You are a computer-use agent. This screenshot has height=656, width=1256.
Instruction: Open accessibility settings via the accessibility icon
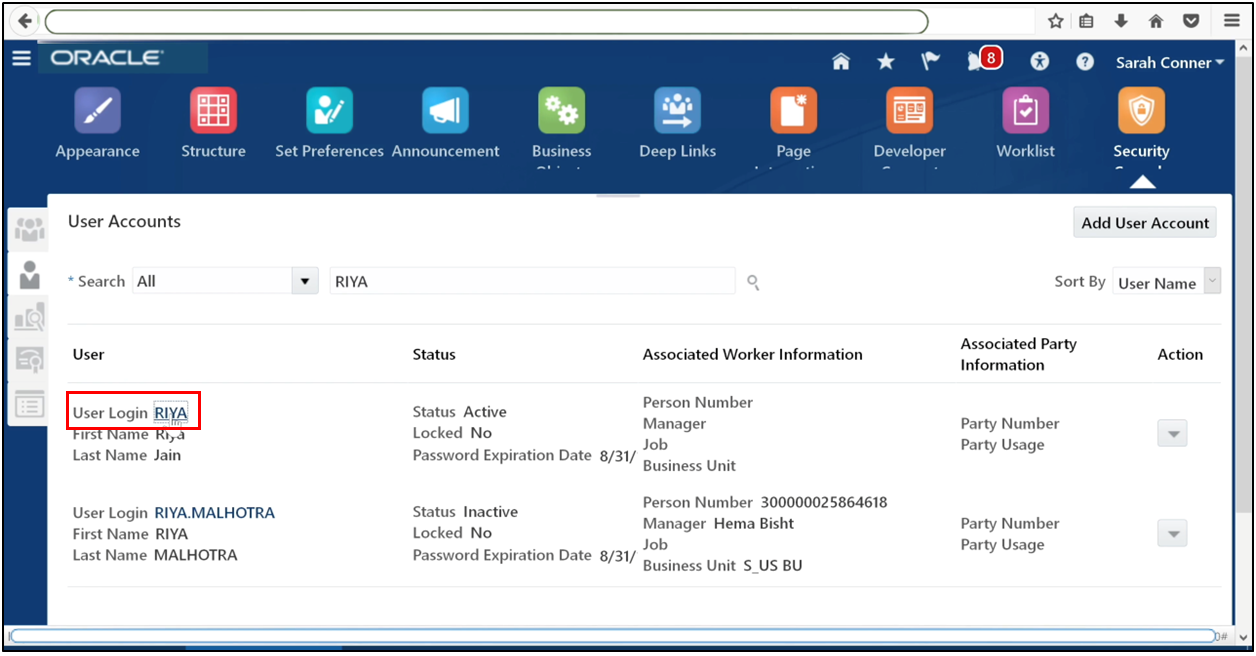pyautogui.click(x=1039, y=61)
